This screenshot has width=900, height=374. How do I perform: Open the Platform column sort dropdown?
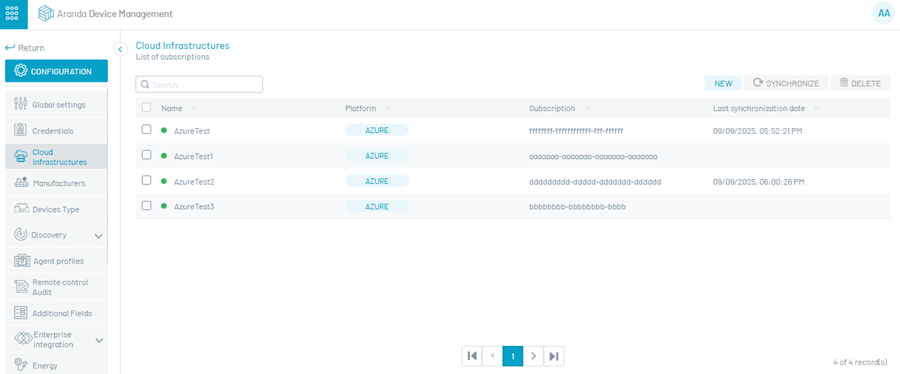[x=389, y=108]
